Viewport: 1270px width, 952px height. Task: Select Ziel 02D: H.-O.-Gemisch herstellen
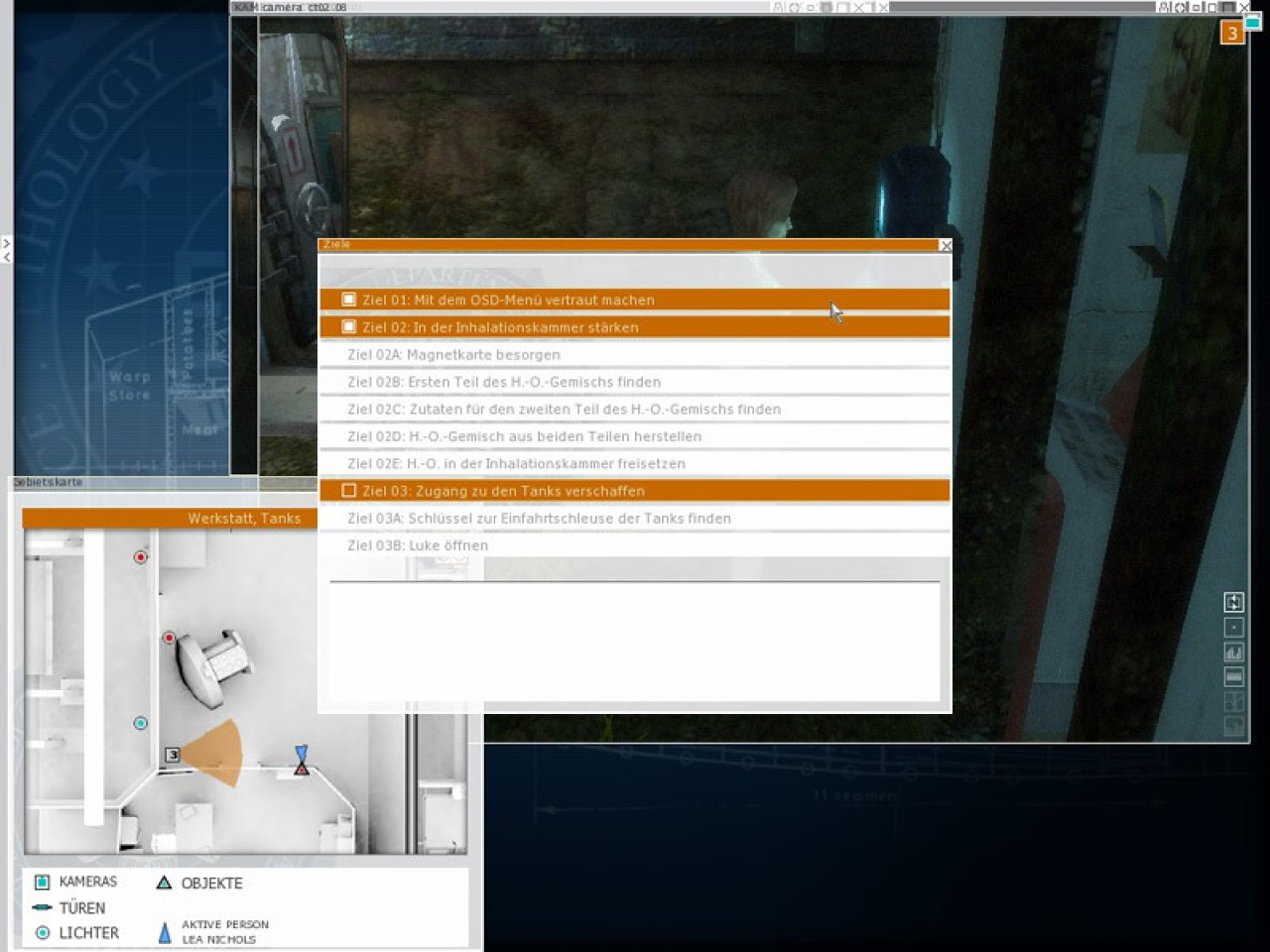pos(635,435)
